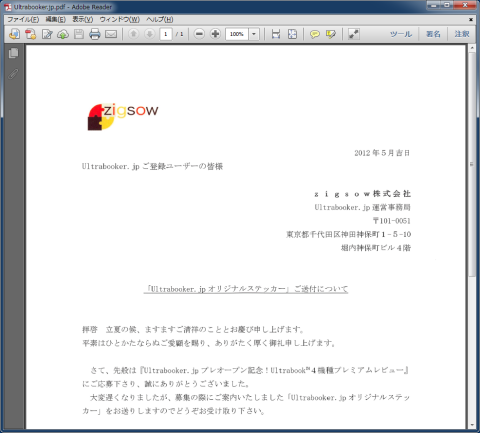The image size is (480, 433).
Task: Open the 編集(E) menu
Action: point(55,19)
